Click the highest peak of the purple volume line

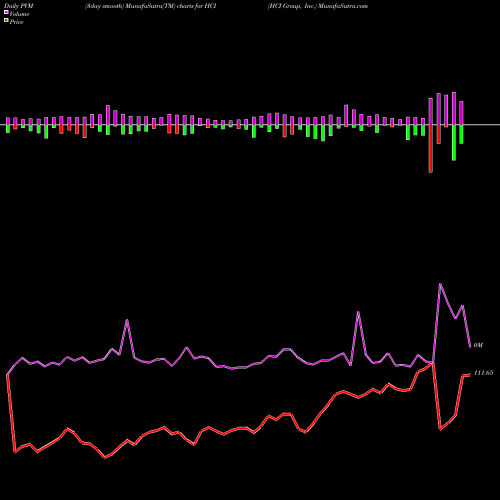click(x=440, y=284)
